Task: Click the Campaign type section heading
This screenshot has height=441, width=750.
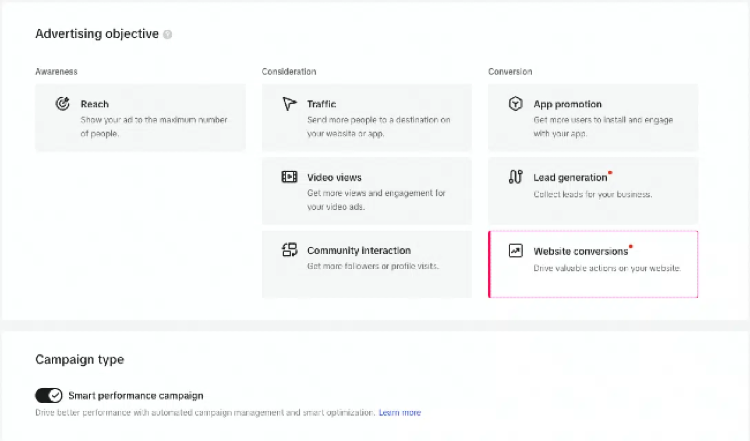Action: click(79, 359)
